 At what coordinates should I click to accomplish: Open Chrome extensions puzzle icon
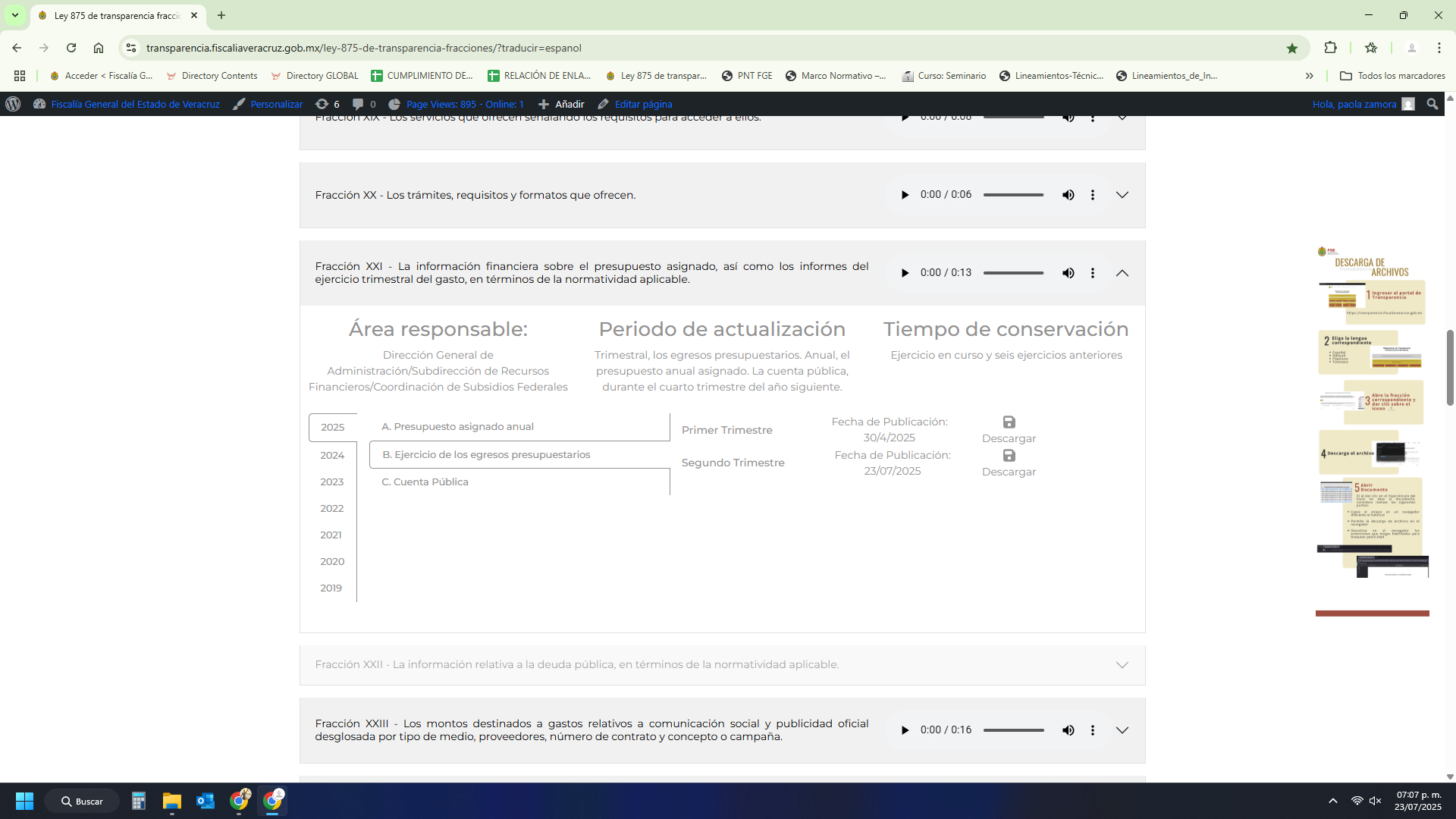[1330, 48]
